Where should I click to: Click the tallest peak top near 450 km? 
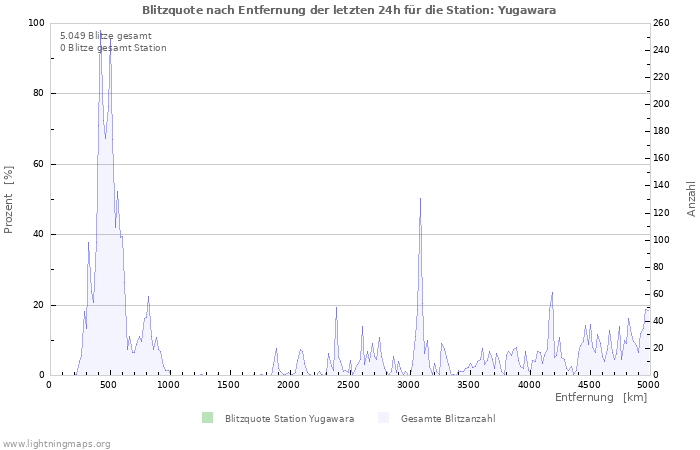(100, 32)
